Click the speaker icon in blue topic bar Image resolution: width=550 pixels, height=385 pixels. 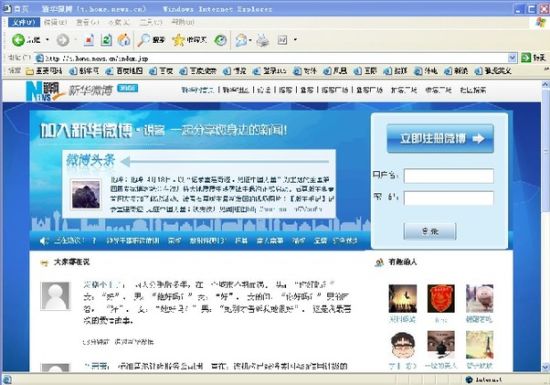44,241
